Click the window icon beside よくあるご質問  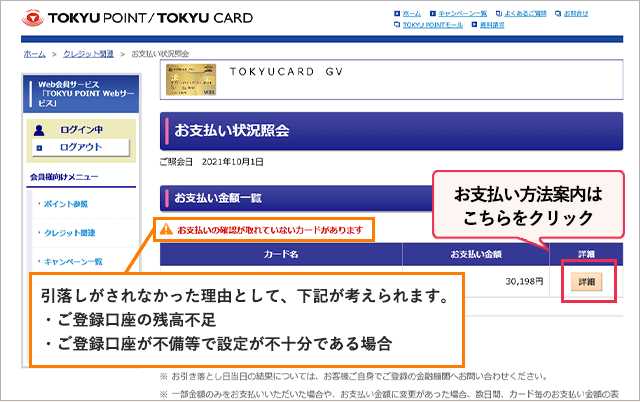coord(498,13)
